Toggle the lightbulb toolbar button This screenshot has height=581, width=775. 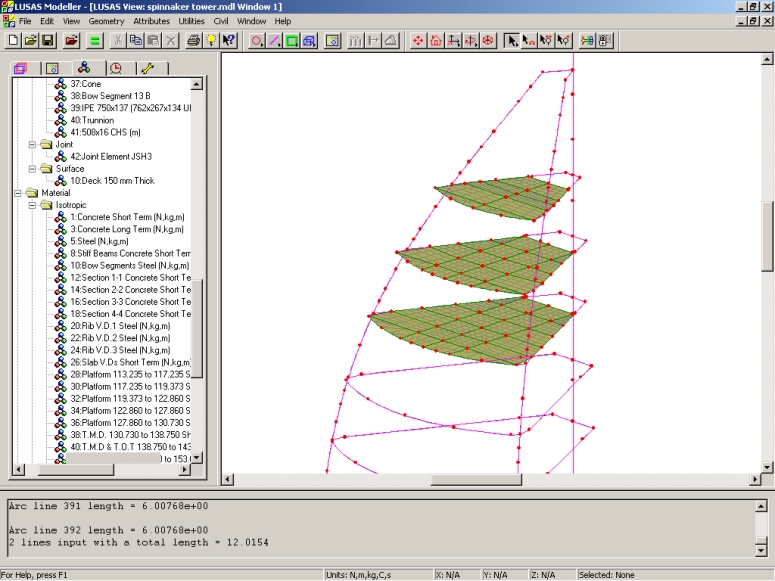211,41
